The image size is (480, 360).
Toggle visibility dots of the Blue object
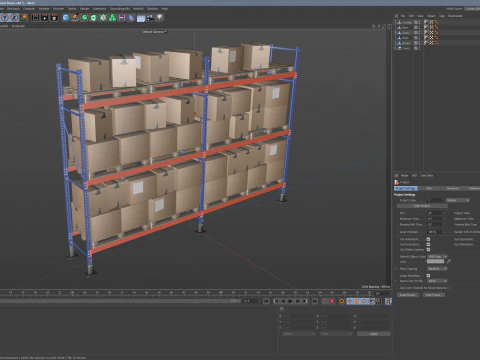coord(419,27)
